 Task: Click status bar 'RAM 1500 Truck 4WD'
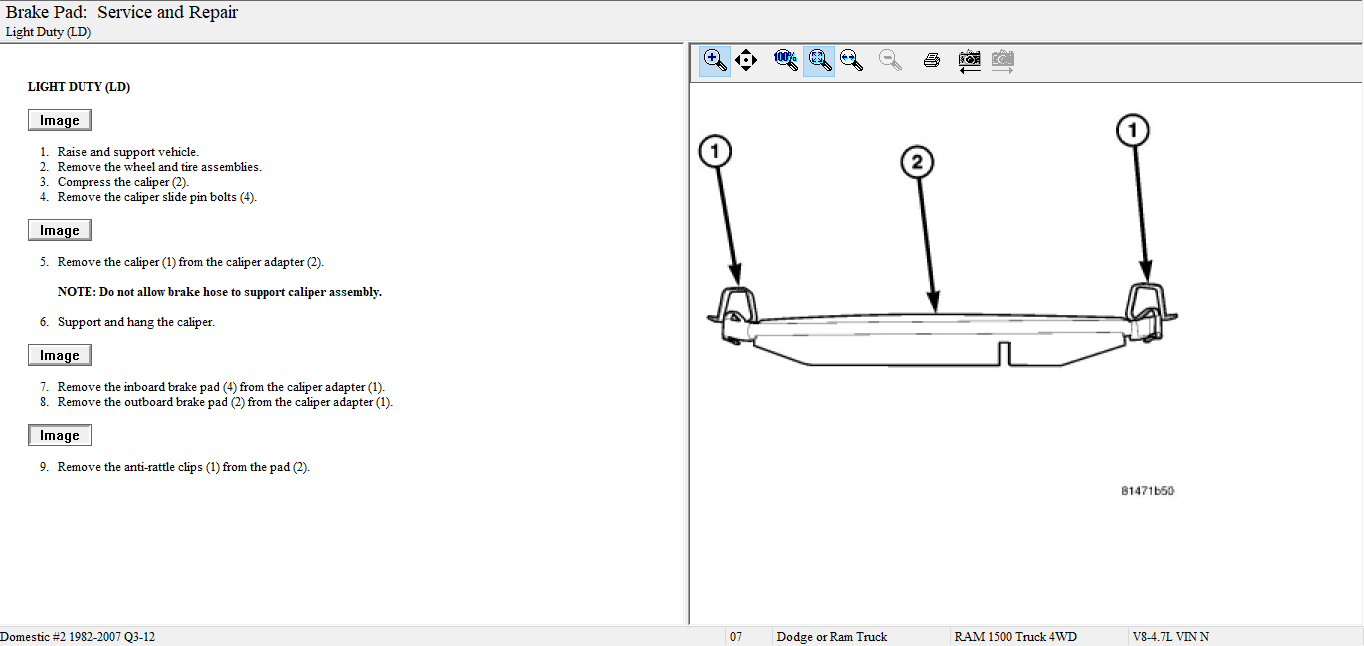click(1015, 637)
